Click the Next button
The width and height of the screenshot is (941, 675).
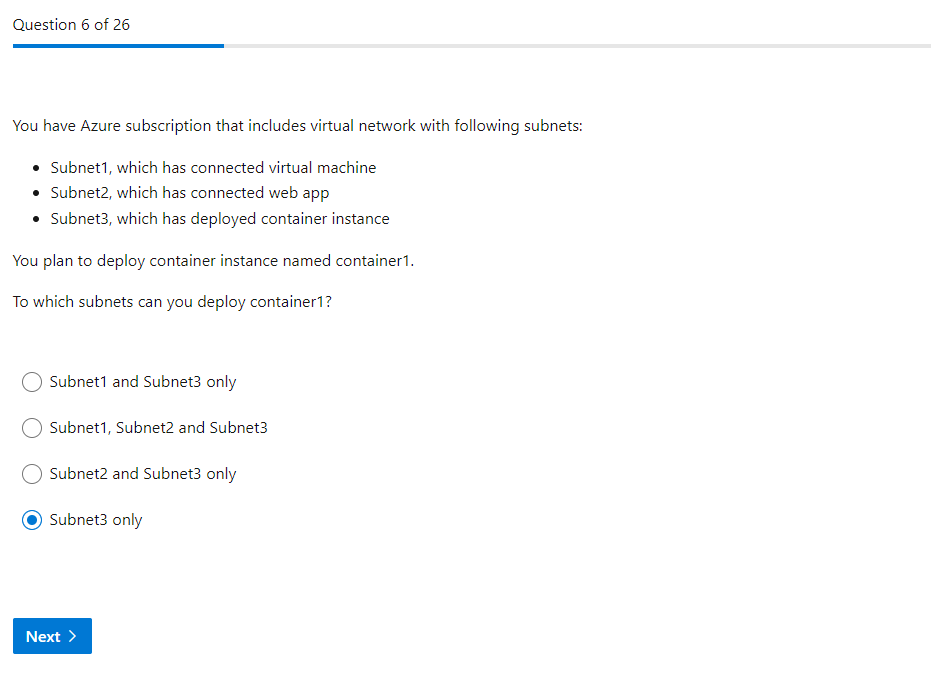click(52, 636)
